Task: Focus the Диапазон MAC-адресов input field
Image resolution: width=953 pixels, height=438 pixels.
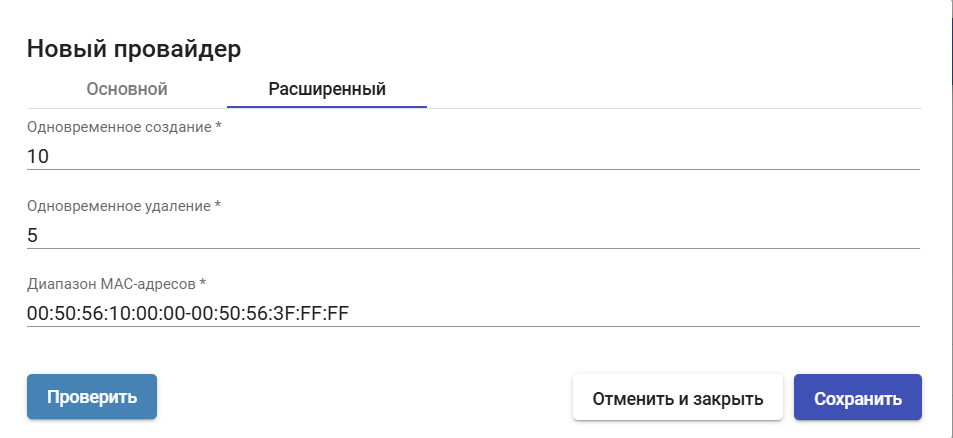Action: (x=472, y=313)
